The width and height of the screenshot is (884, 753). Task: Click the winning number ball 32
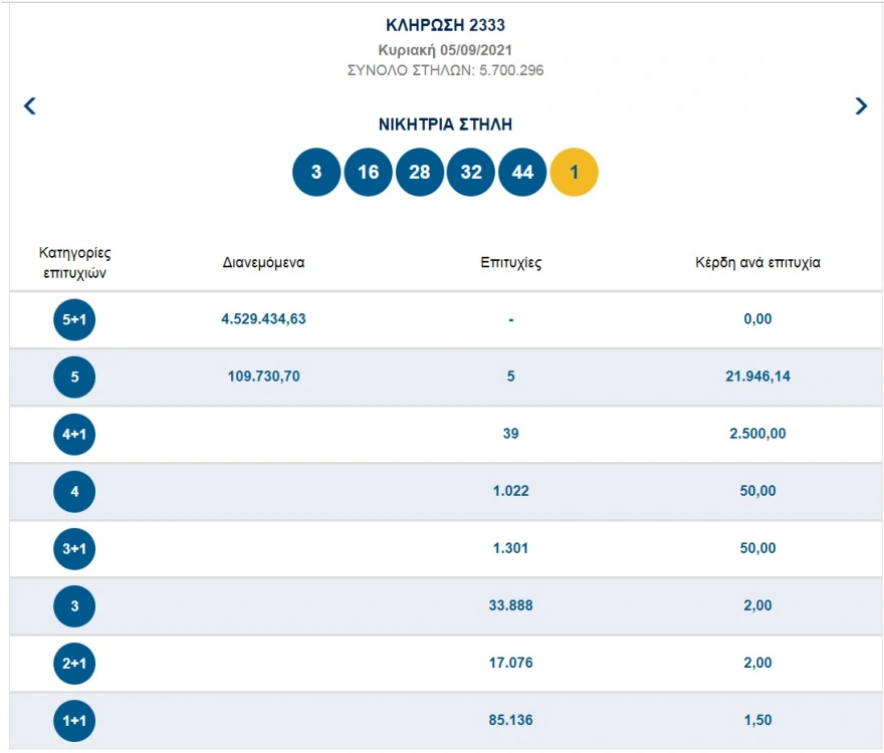click(x=471, y=172)
